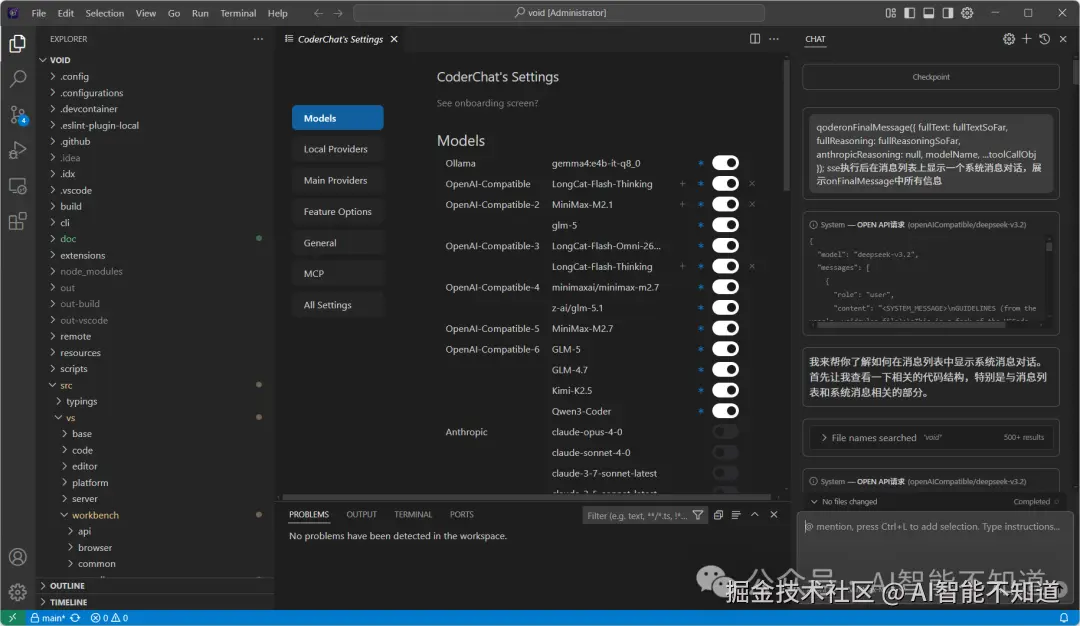Toggle the minimaxai/minimax-m2.7 switch
Image resolution: width=1080 pixels, height=626 pixels.
(725, 286)
